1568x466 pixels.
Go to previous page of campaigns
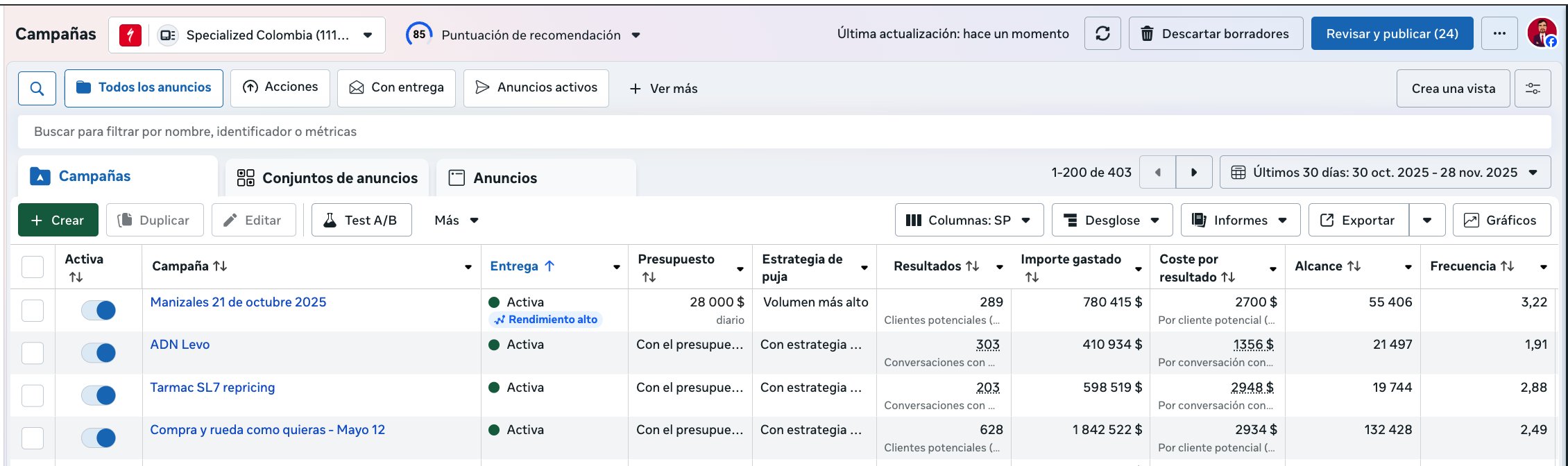click(x=1158, y=173)
